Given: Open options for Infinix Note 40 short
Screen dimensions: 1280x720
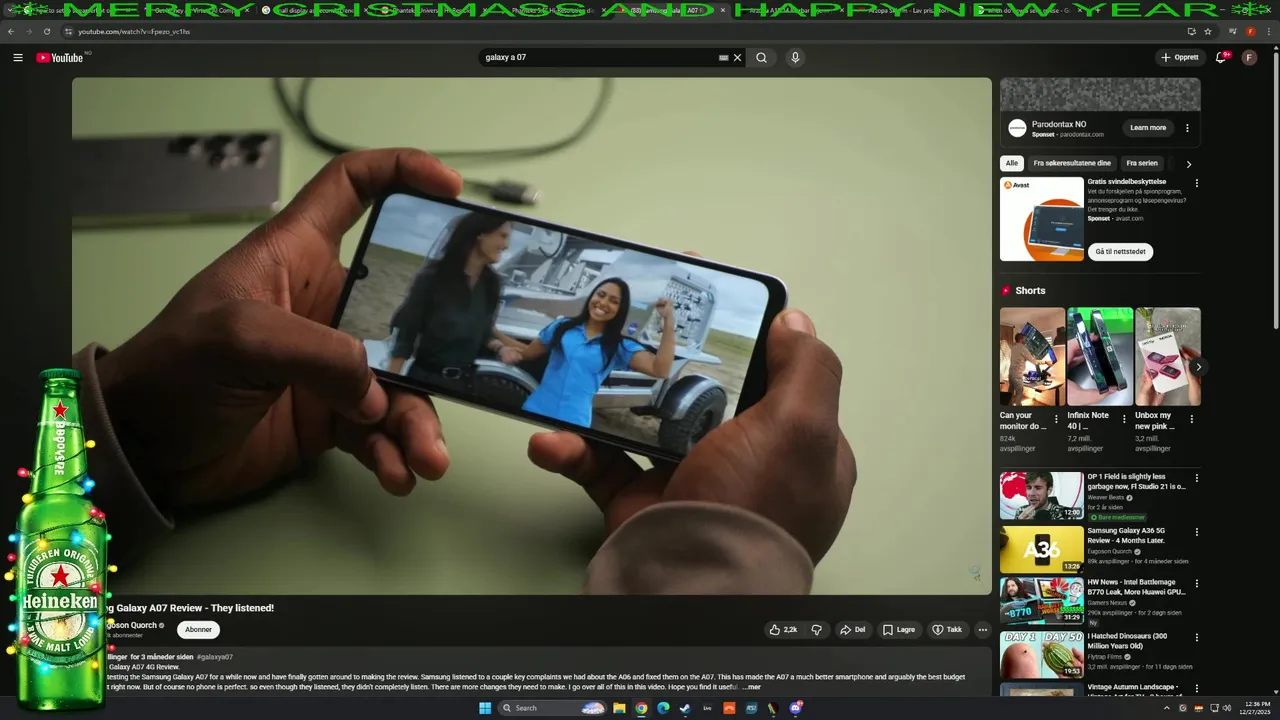Looking at the screenshot, I should [x=1124, y=419].
